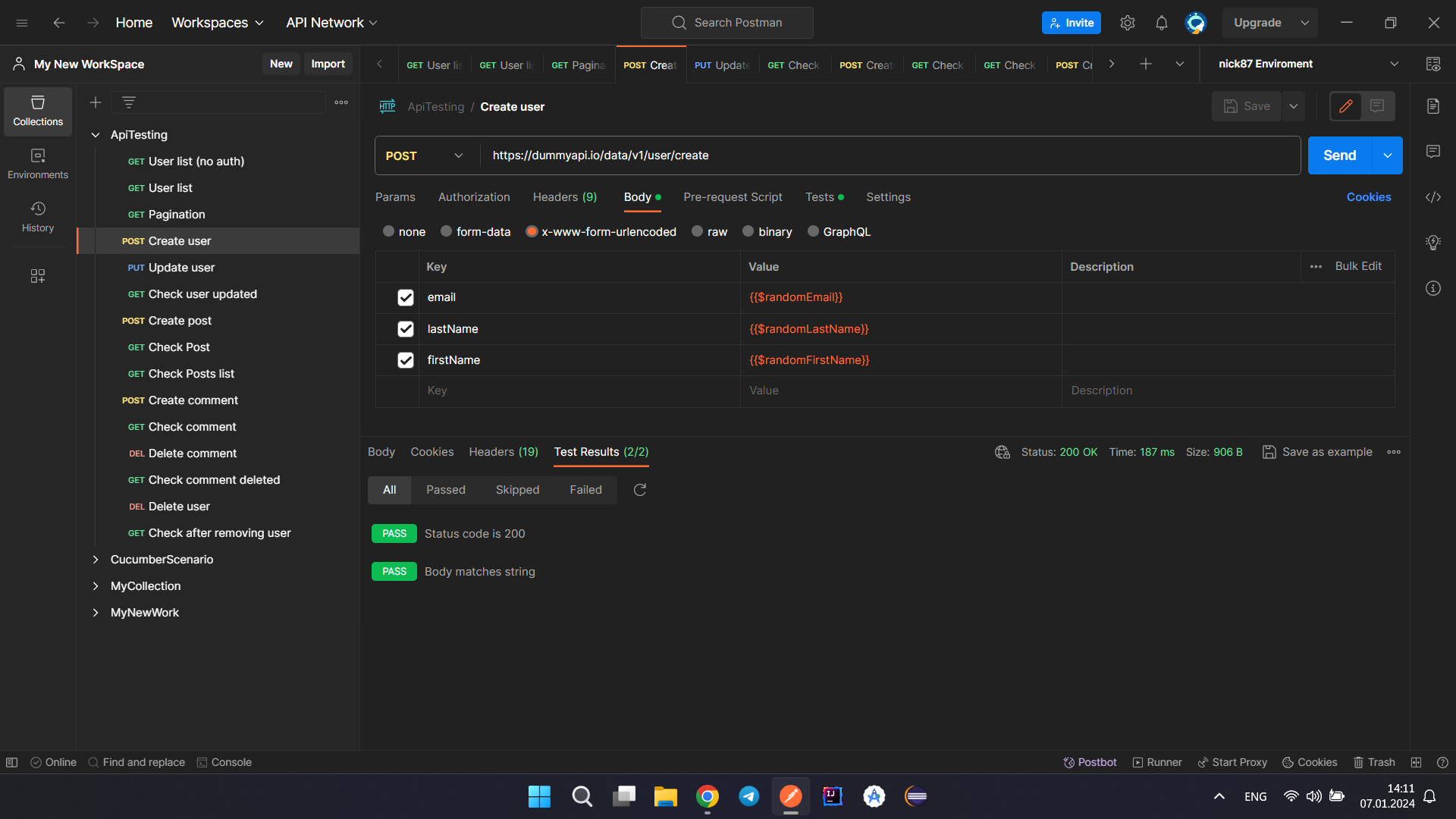Viewport: 1456px width, 819px height.
Task: Open the environment quick look icon
Action: coord(1433,64)
